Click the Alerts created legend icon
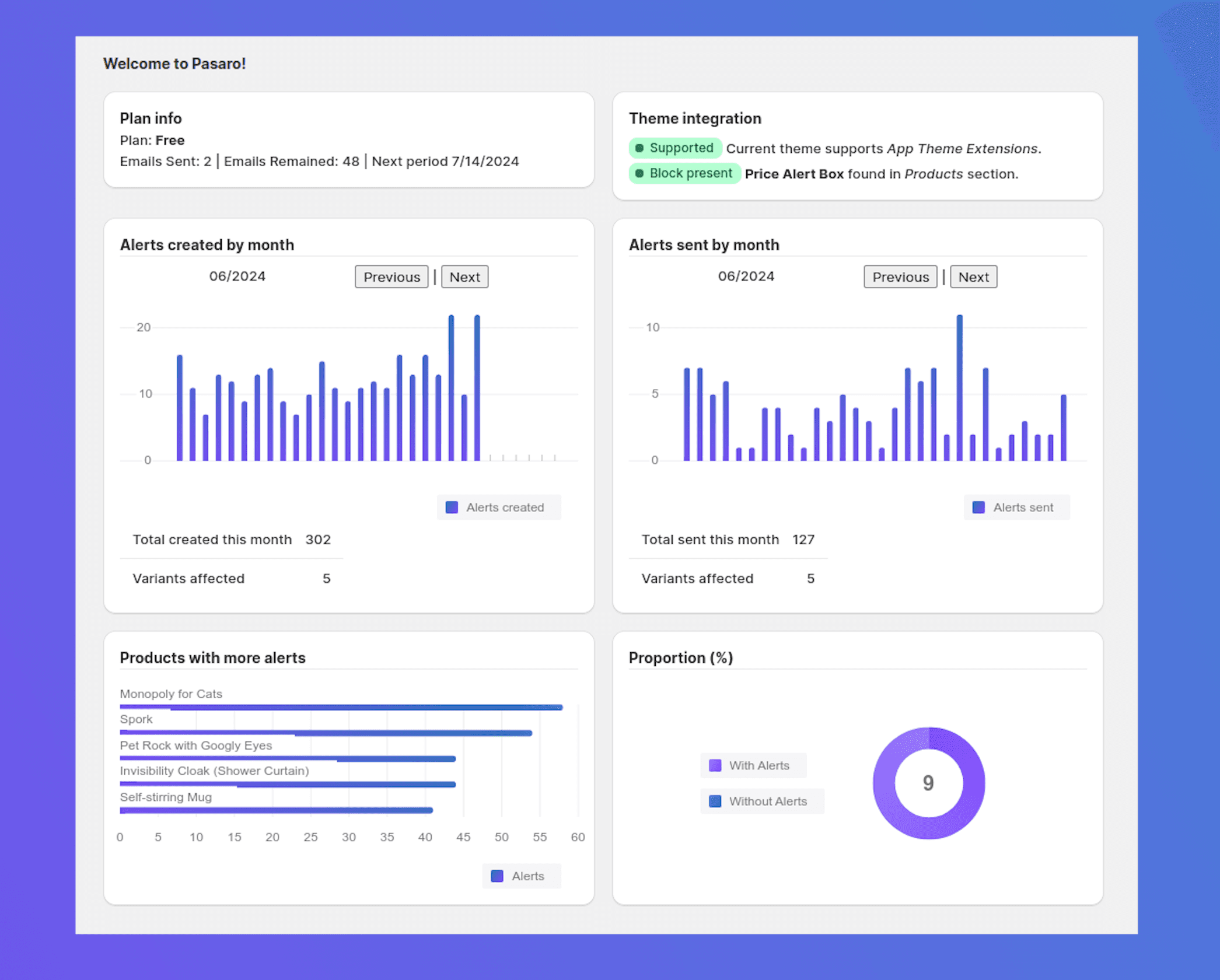The height and width of the screenshot is (980, 1220). [x=452, y=507]
